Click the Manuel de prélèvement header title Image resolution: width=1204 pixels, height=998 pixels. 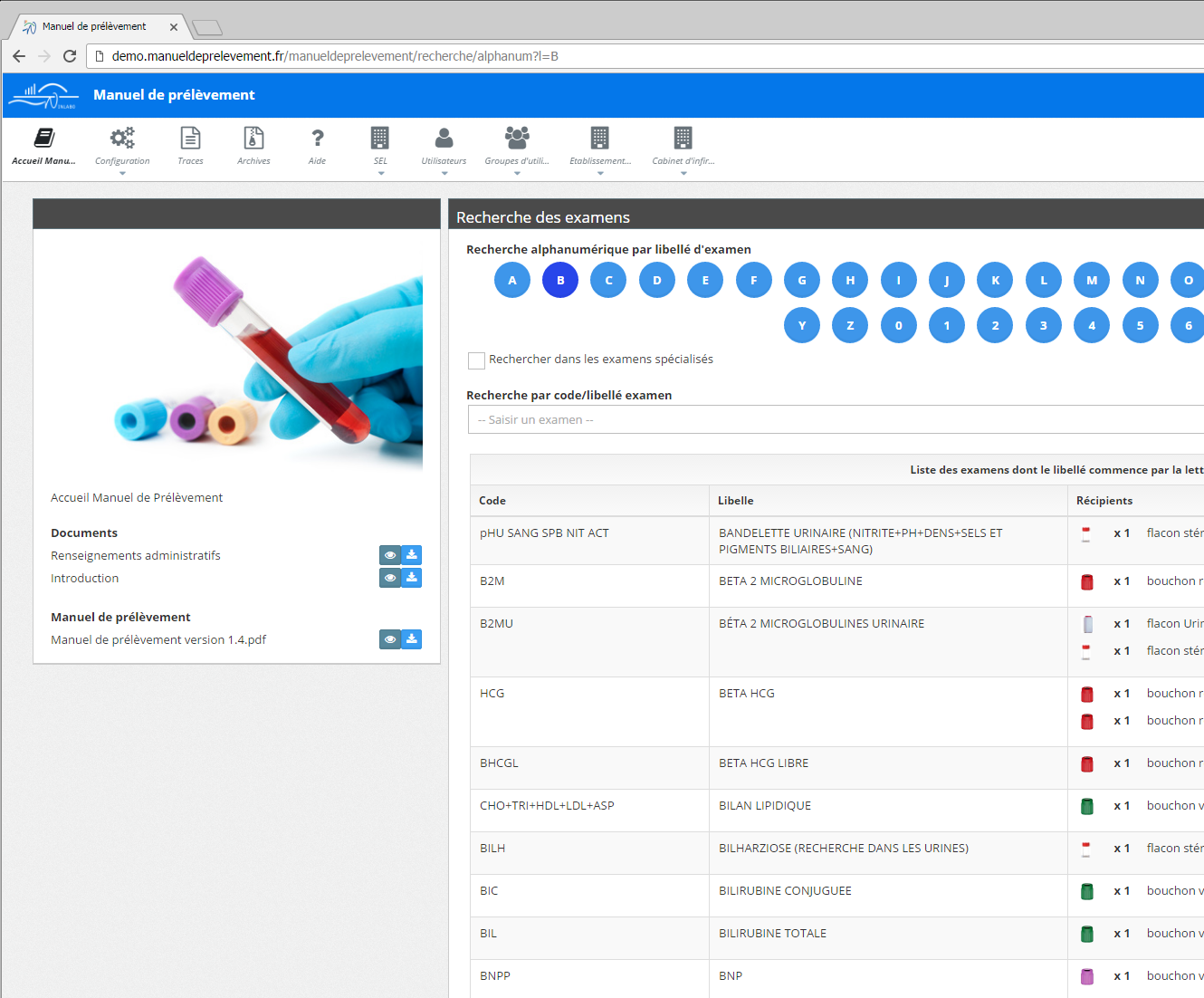174,95
